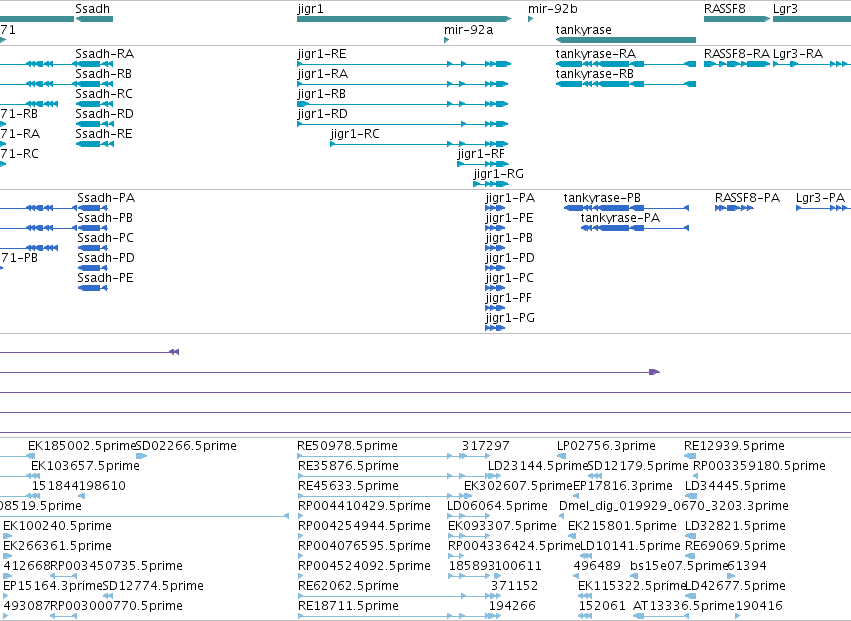Select the Ssadh-PA protein label

pos(106,198)
